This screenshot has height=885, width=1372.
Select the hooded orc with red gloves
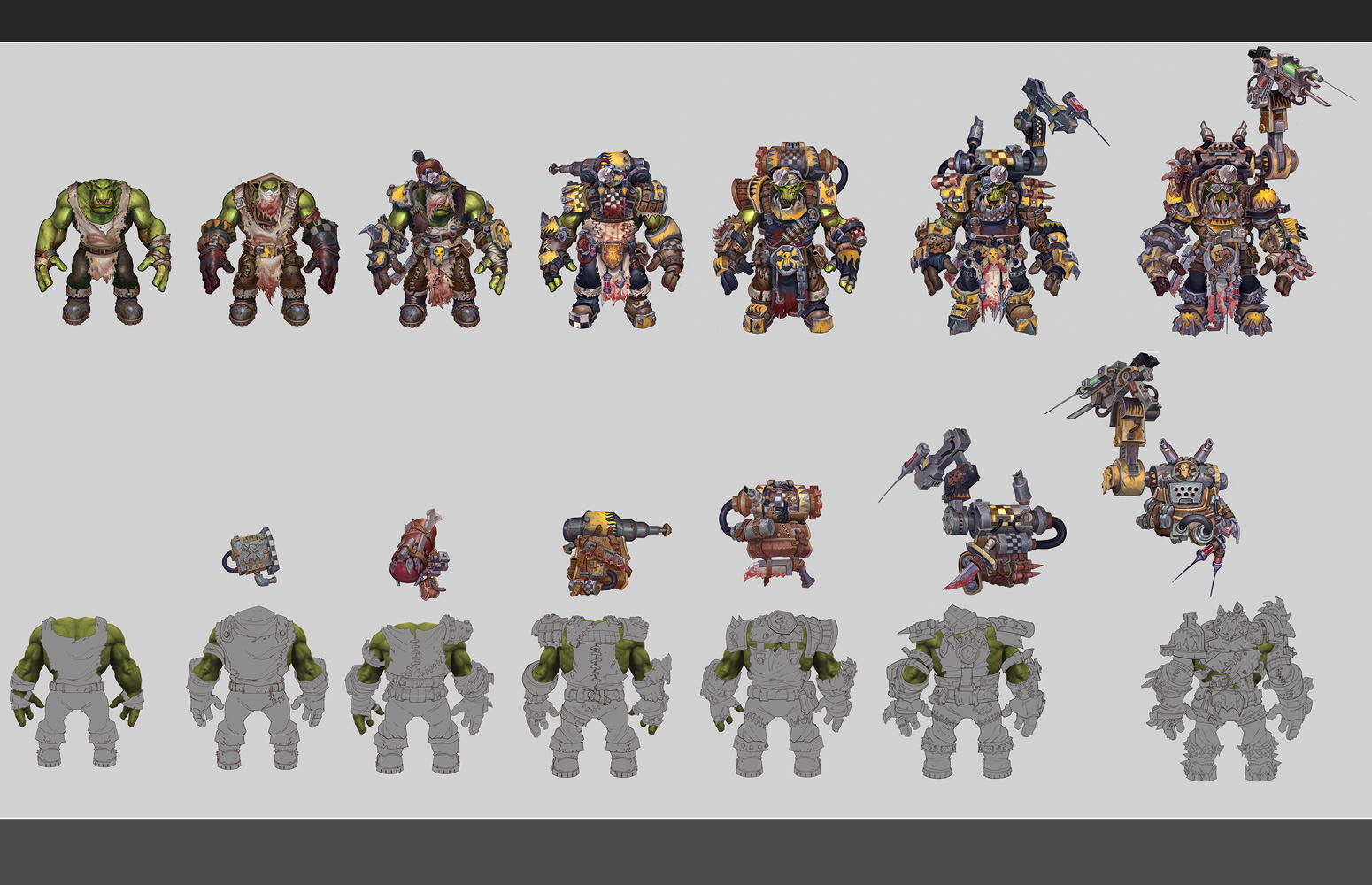pos(268,250)
